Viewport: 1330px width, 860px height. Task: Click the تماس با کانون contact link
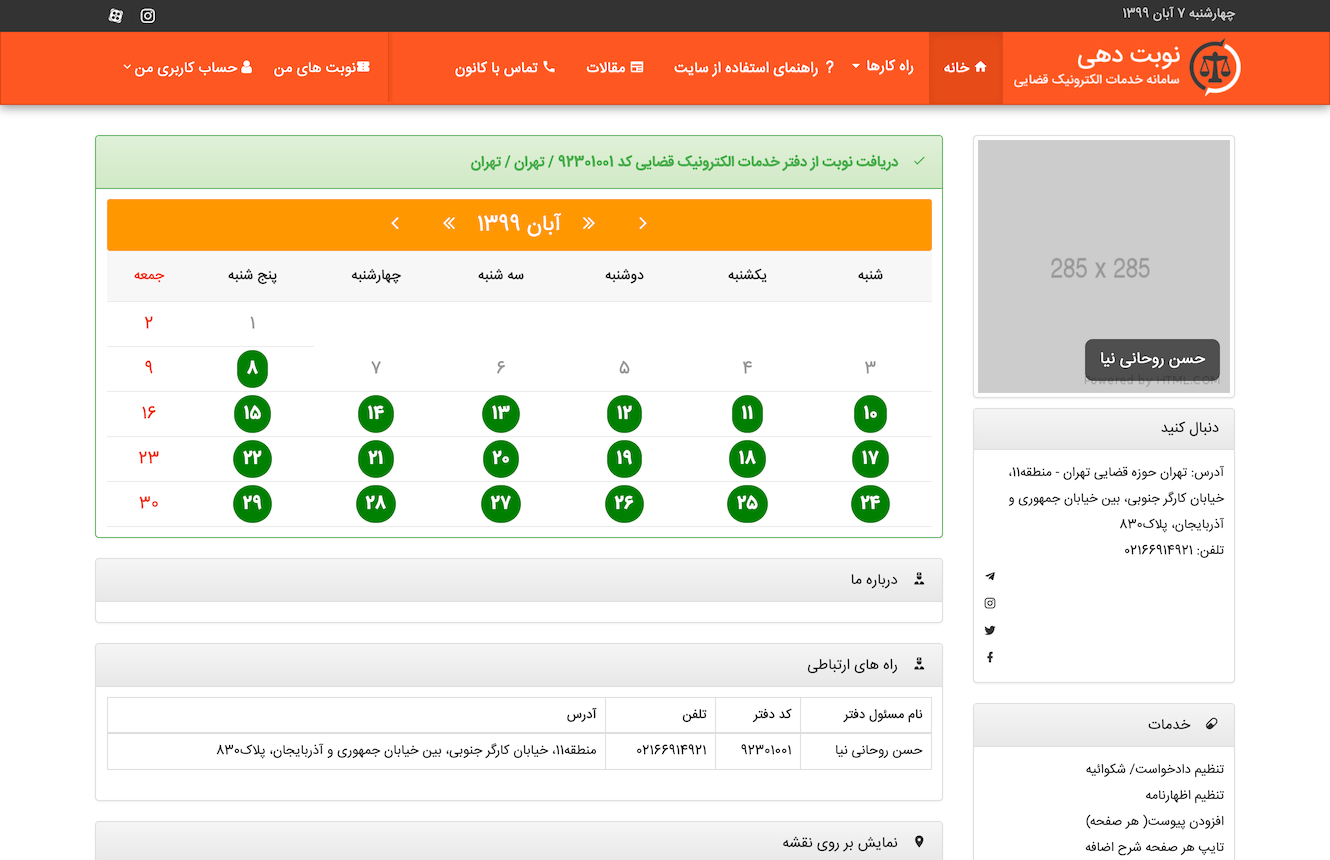coord(505,67)
